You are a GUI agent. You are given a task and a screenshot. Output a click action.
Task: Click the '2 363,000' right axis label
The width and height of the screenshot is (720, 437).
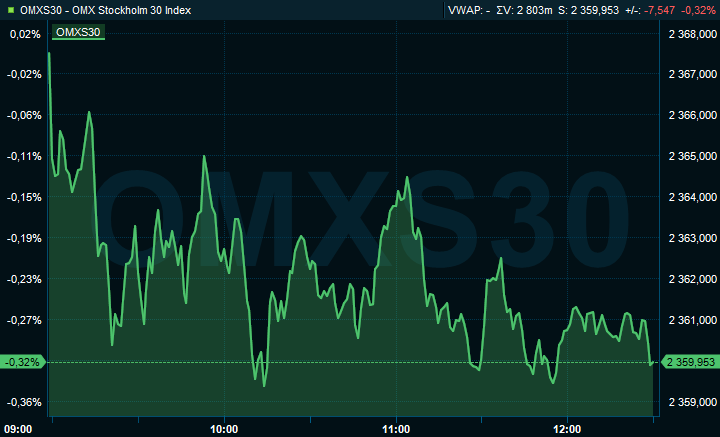pos(693,238)
